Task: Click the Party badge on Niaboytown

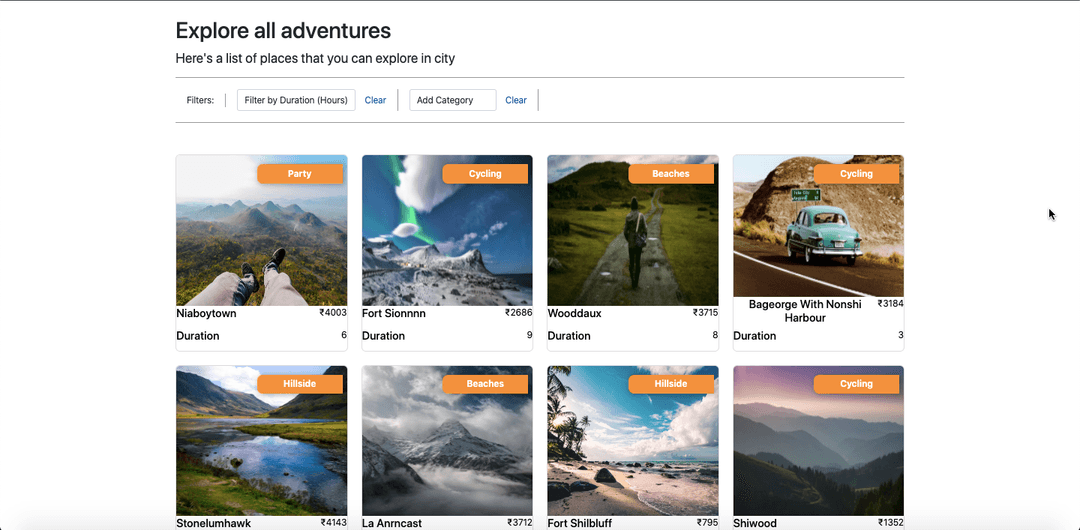Action: click(x=300, y=174)
